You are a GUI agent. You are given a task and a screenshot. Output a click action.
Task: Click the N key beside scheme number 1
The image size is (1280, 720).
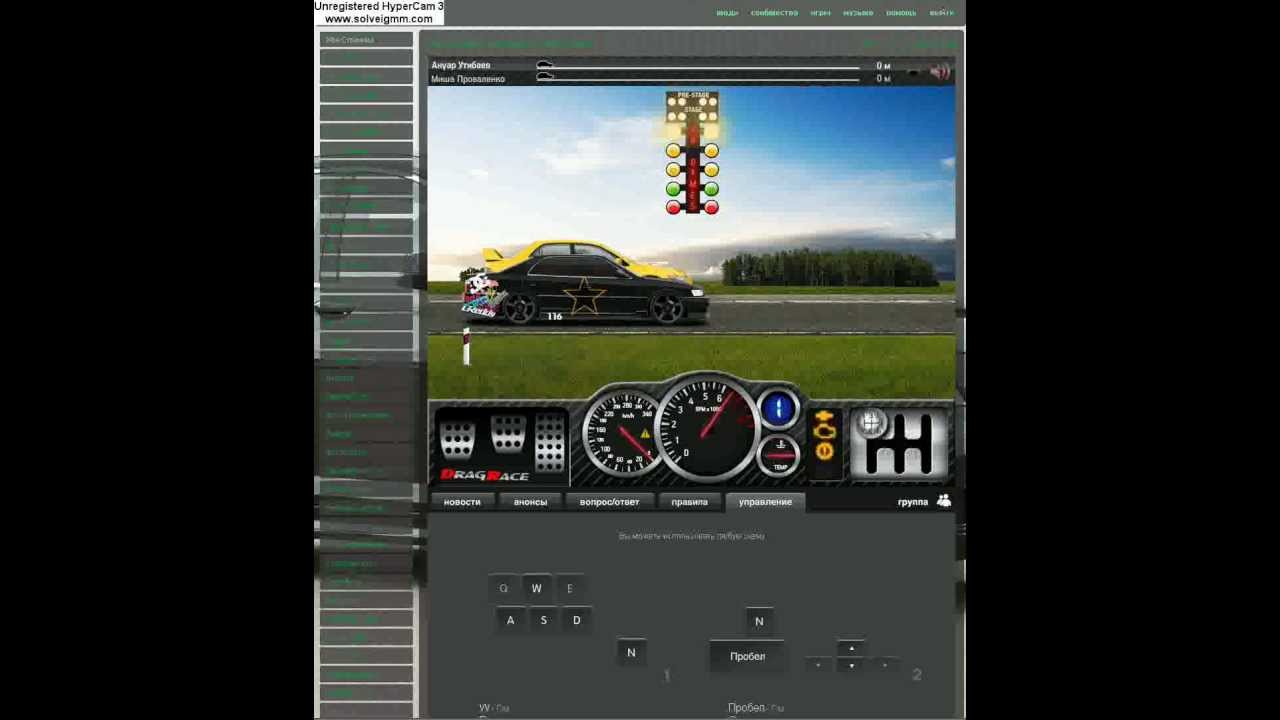pyautogui.click(x=631, y=652)
